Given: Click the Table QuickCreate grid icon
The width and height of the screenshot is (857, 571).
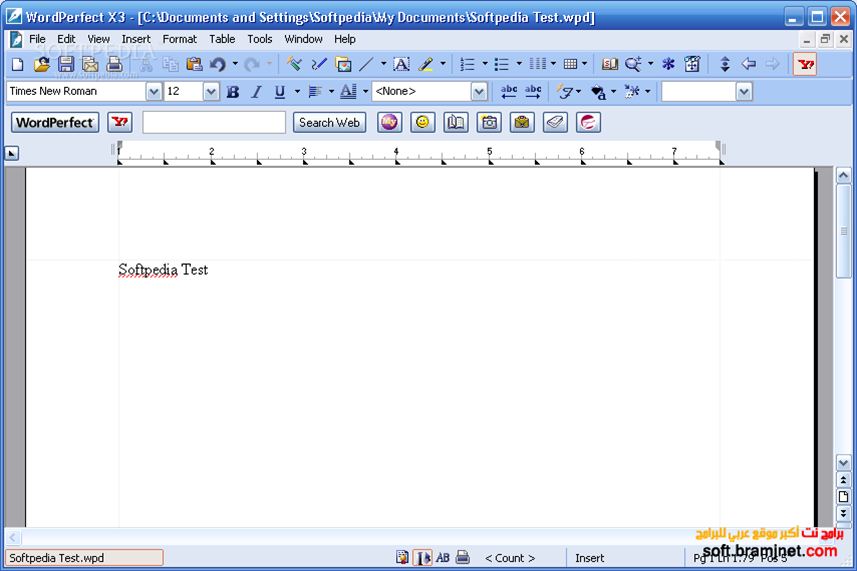Looking at the screenshot, I should click(x=571, y=64).
